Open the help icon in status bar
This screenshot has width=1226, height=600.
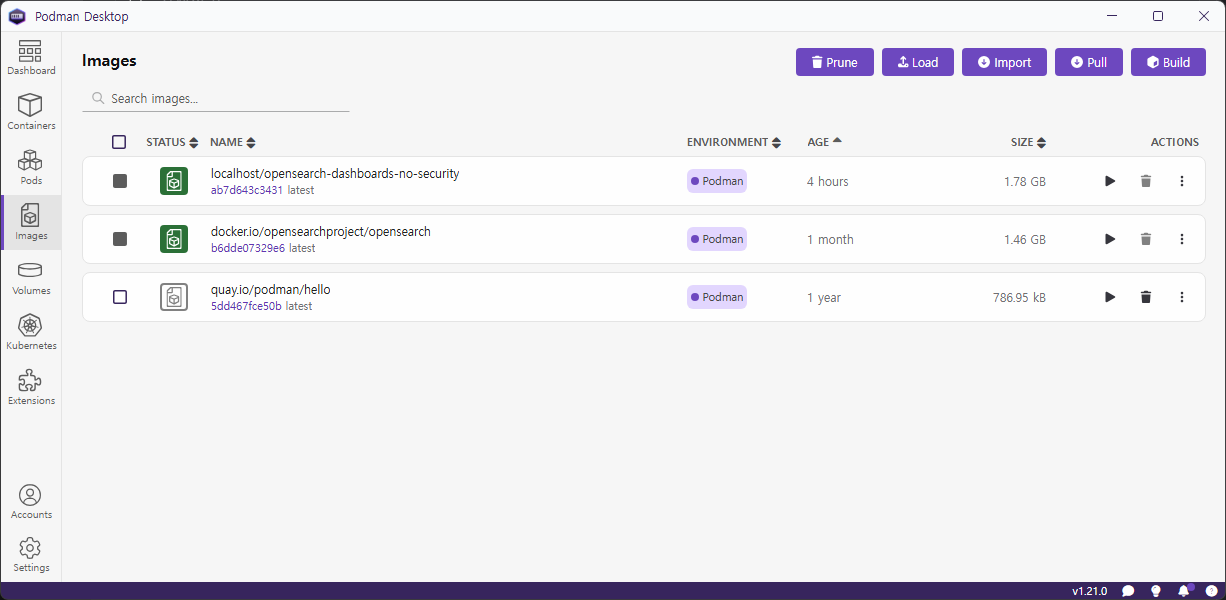point(1211,591)
